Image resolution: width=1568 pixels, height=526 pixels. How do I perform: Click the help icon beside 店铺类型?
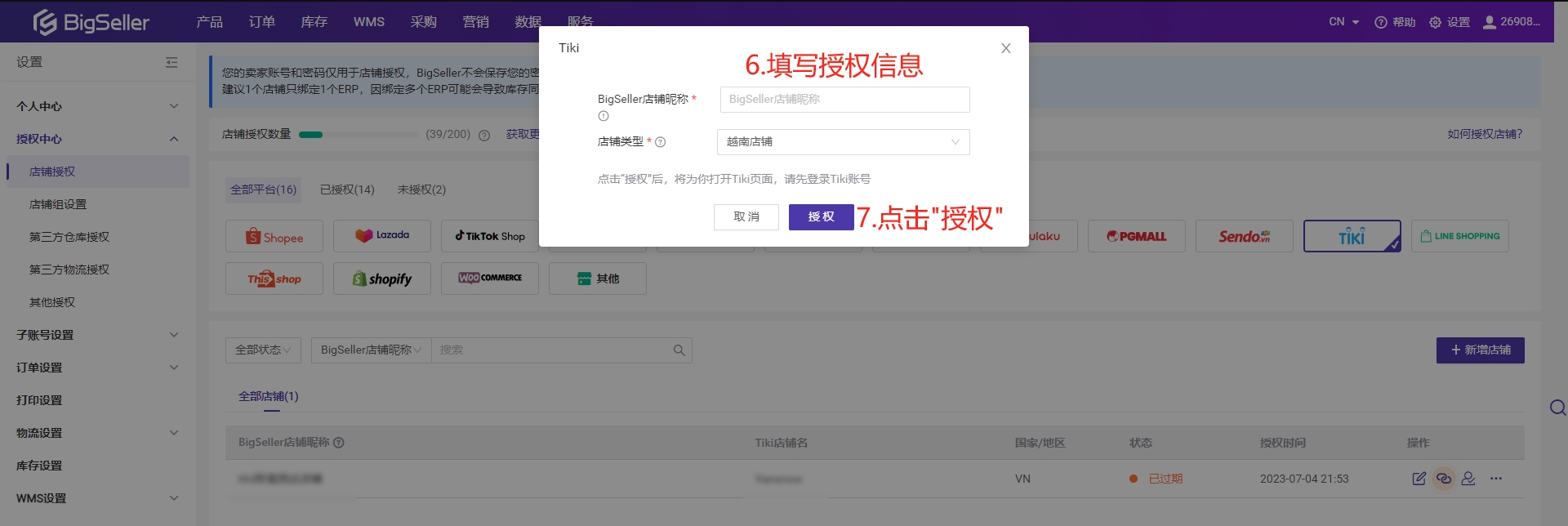coord(661,142)
